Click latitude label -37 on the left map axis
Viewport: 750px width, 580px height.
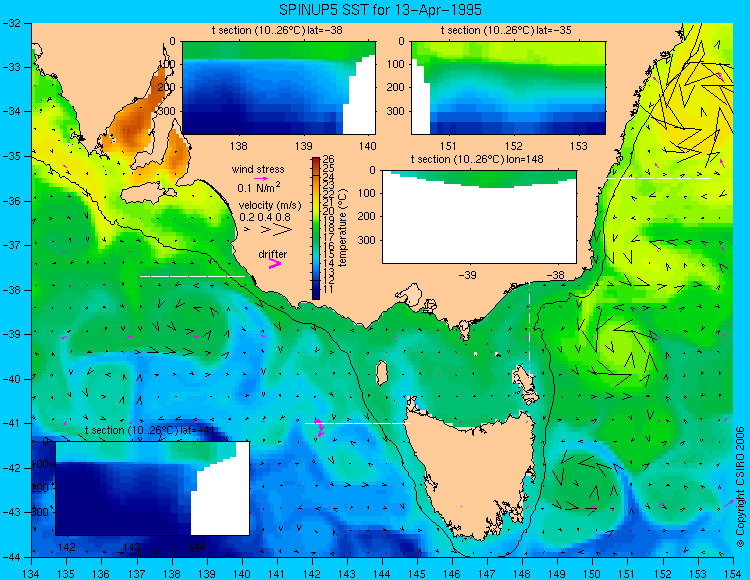[x=11, y=245]
